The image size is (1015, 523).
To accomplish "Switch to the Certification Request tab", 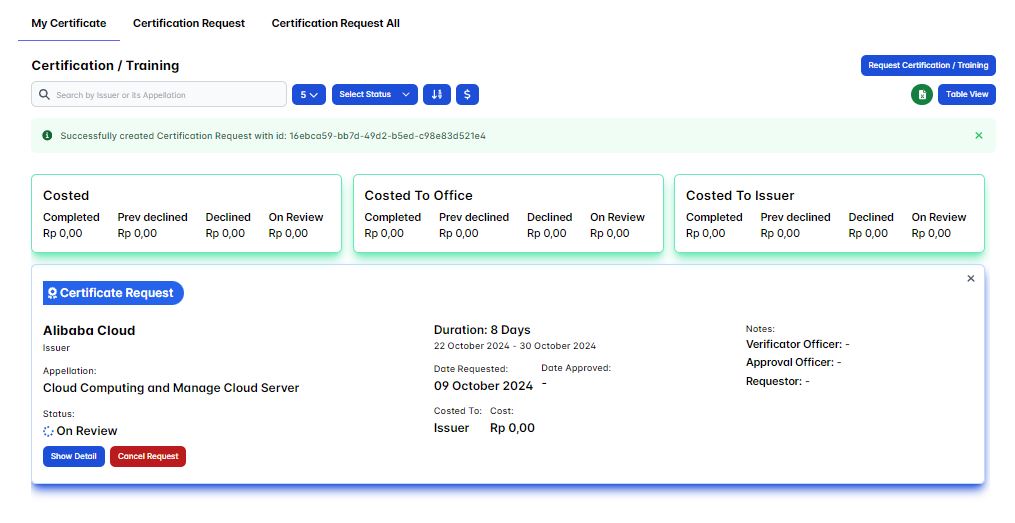I will pos(188,23).
